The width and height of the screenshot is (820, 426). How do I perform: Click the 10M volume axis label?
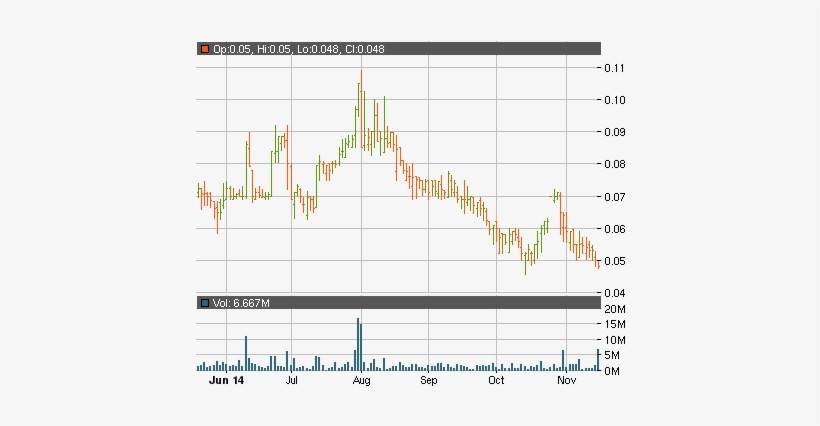tap(615, 340)
